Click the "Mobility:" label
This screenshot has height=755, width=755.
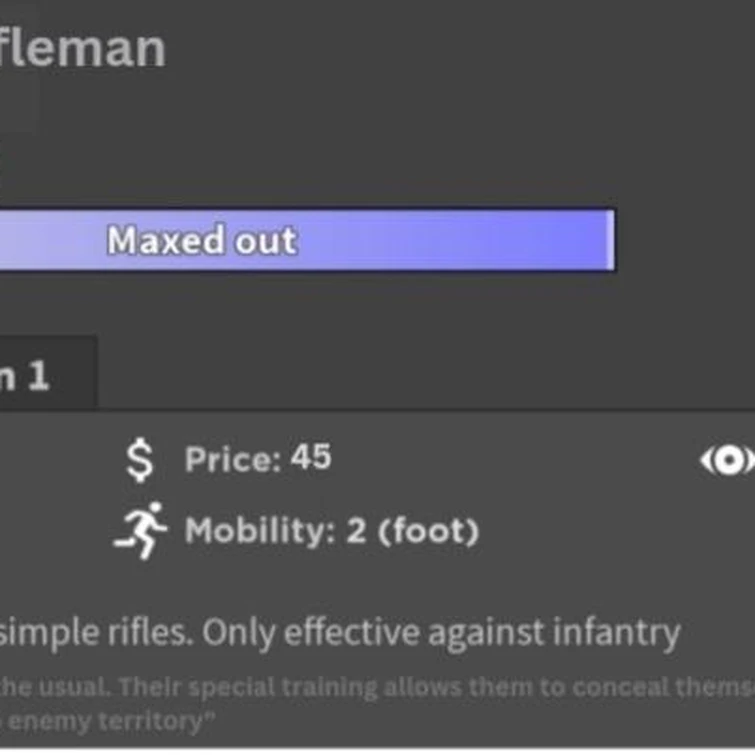[261, 530]
